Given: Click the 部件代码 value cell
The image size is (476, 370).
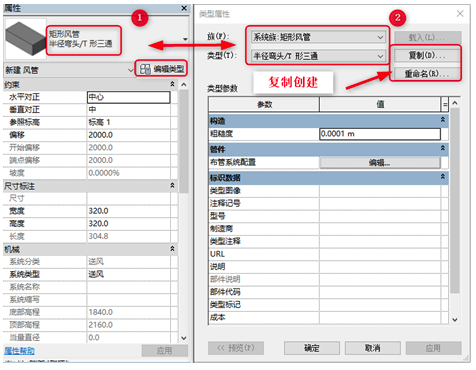Looking at the screenshot, I should pyautogui.click(x=380, y=292).
